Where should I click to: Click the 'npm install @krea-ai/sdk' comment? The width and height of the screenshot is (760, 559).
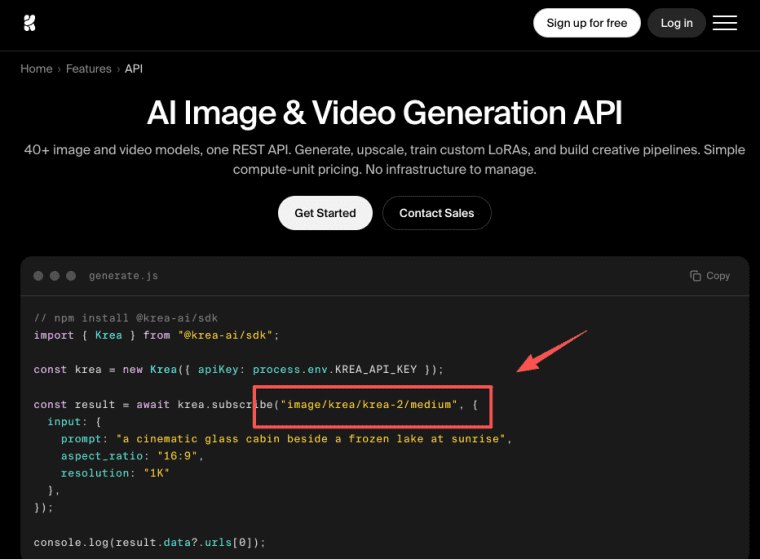(x=126, y=318)
